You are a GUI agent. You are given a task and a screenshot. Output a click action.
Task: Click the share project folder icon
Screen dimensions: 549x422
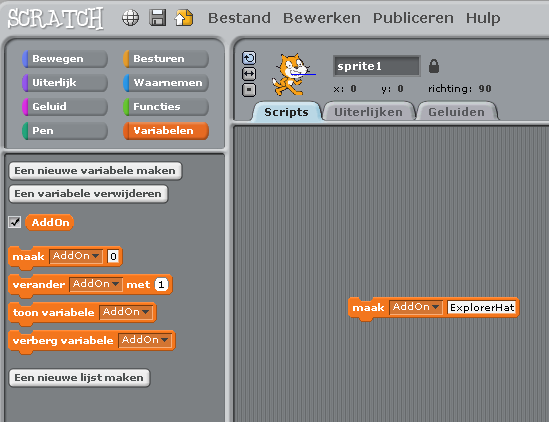pyautogui.click(x=184, y=18)
